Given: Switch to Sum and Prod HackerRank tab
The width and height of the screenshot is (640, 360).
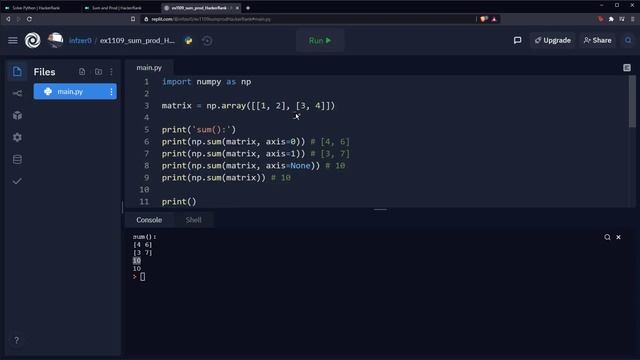Looking at the screenshot, I should click(x=117, y=8).
